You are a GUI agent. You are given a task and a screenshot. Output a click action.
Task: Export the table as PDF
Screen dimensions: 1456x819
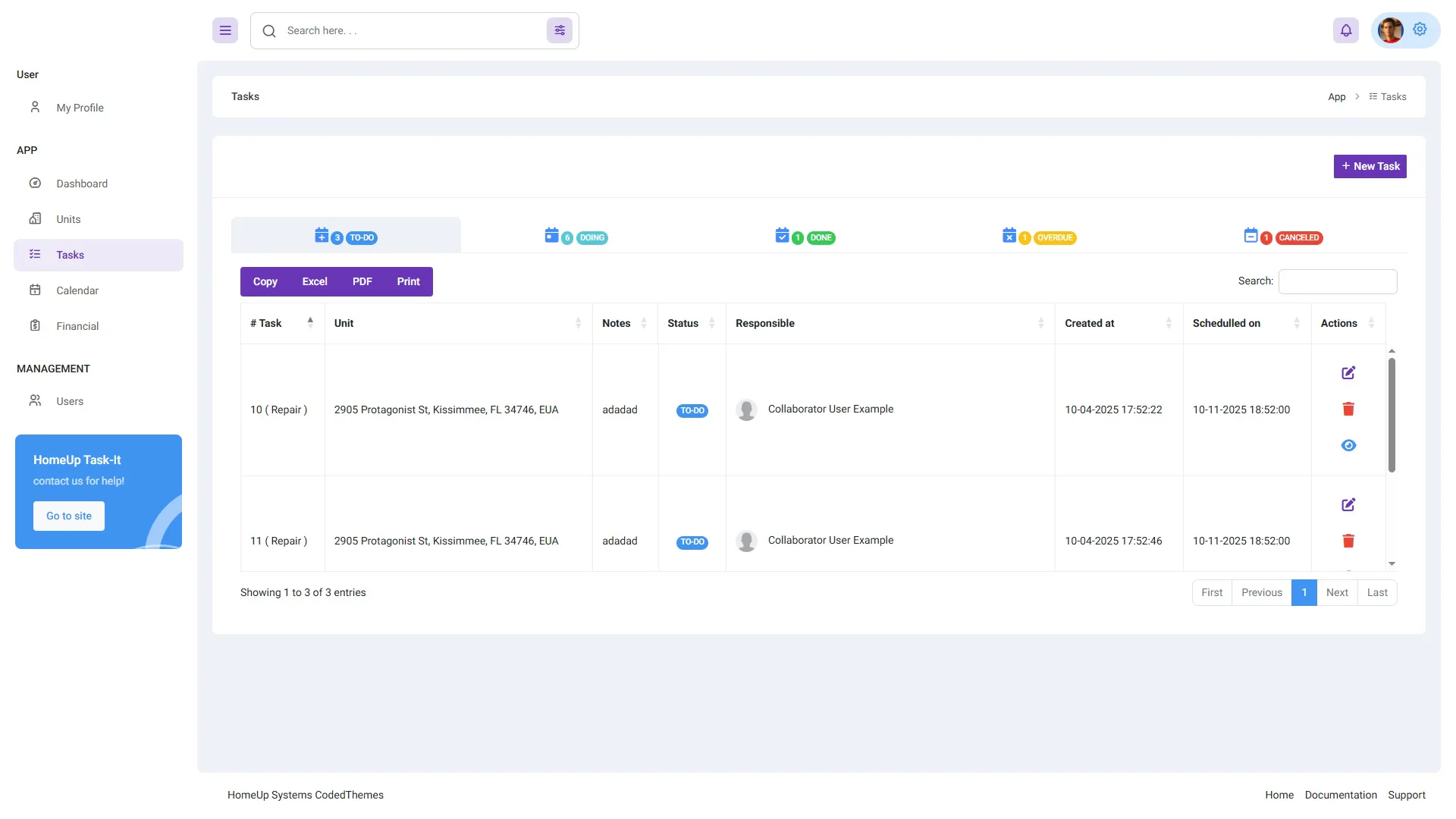tap(362, 281)
